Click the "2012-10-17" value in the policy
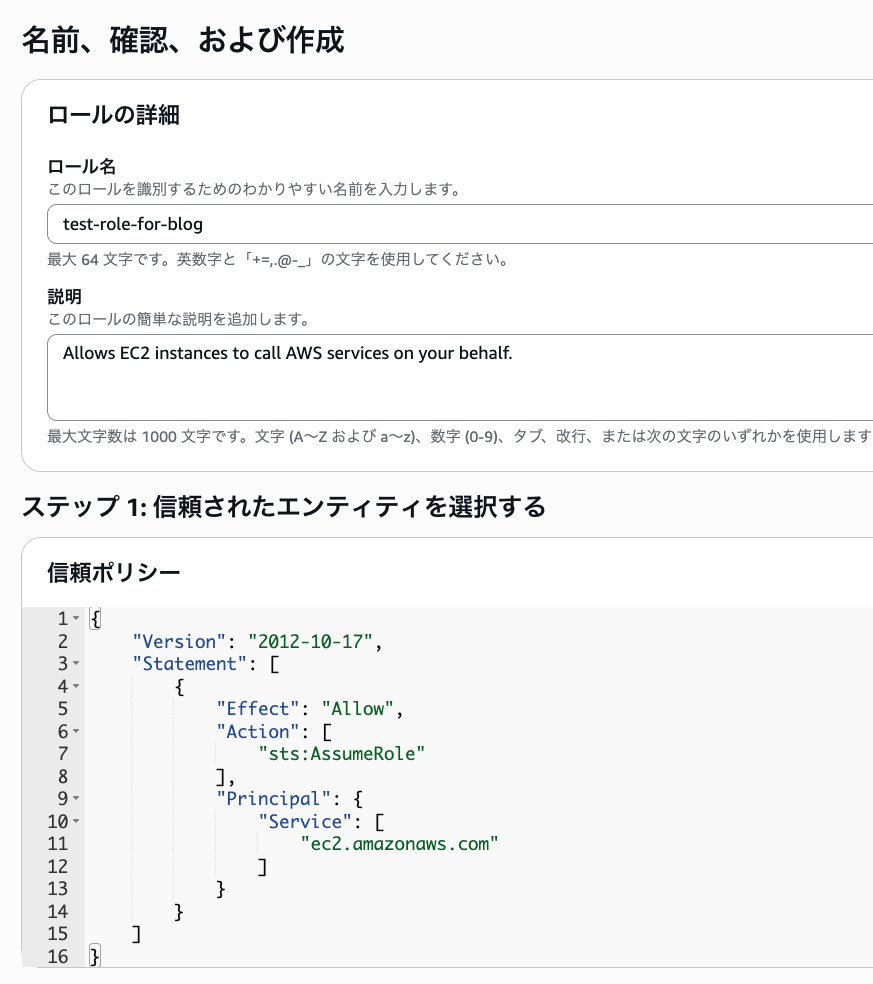This screenshot has width=873, height=984. tap(311, 641)
